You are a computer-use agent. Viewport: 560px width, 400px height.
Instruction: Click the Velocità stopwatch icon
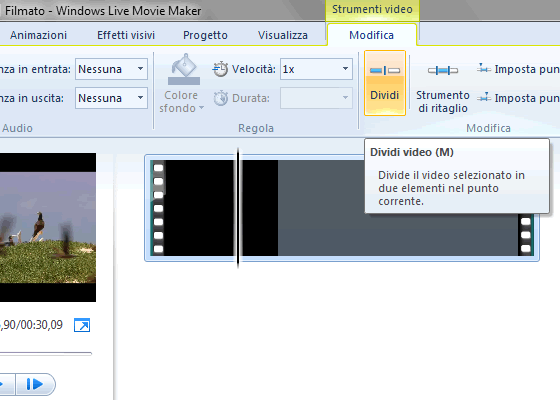click(220, 69)
